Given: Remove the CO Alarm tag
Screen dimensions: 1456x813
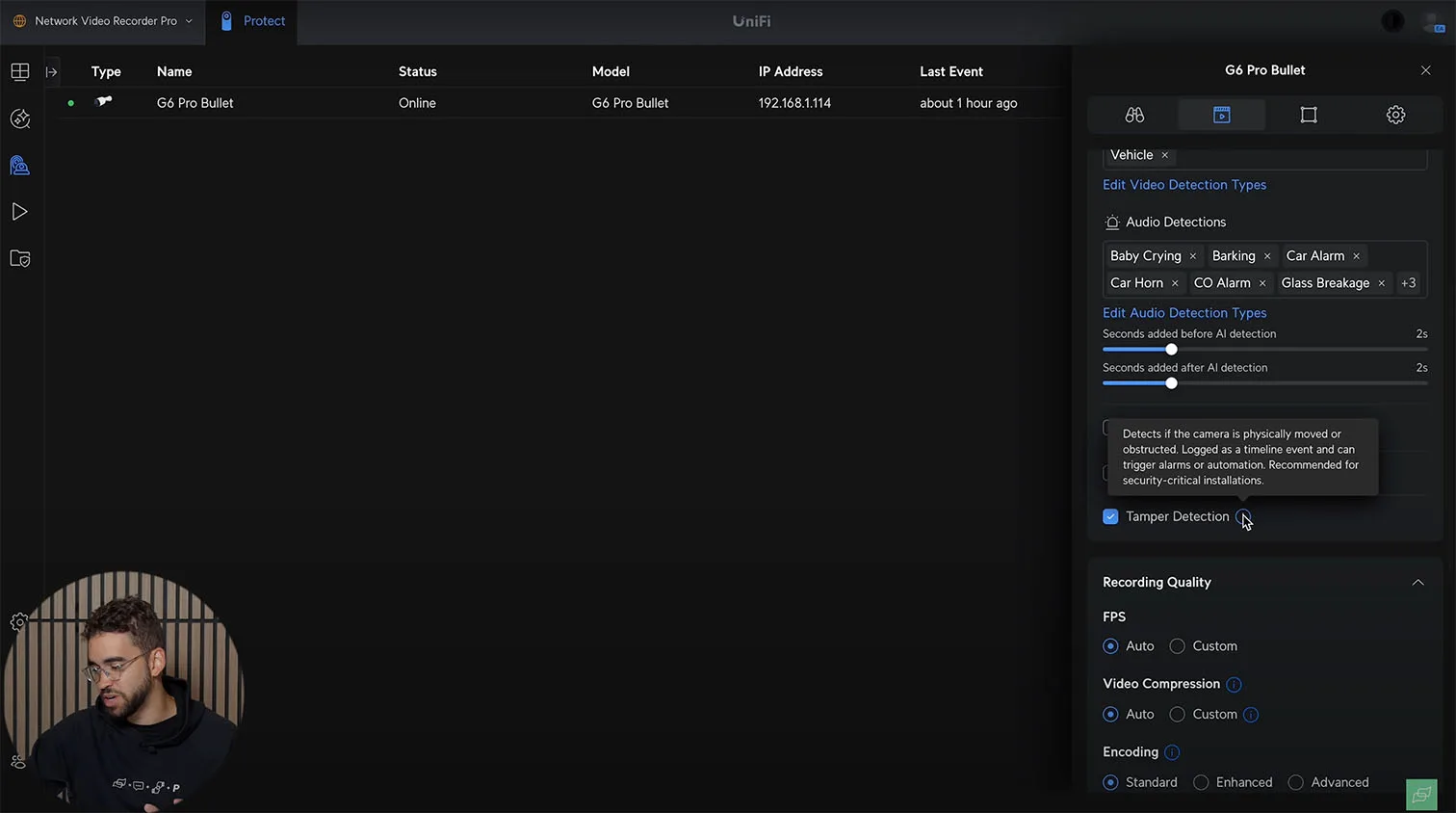Looking at the screenshot, I should tap(1262, 283).
